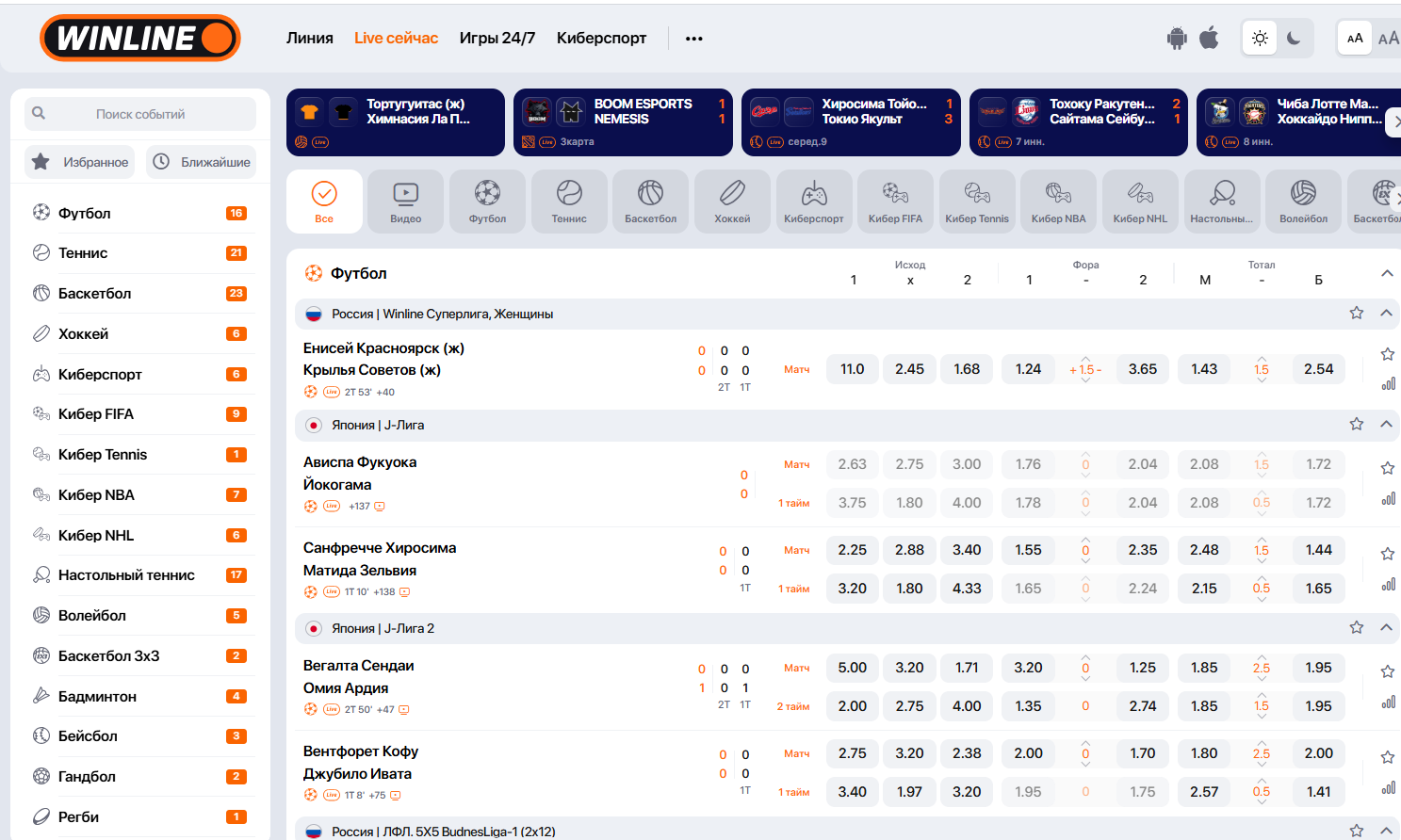1401x840 pixels.
Task: Favorite the Енисей Красноярск (ж) match
Action: [1388, 354]
